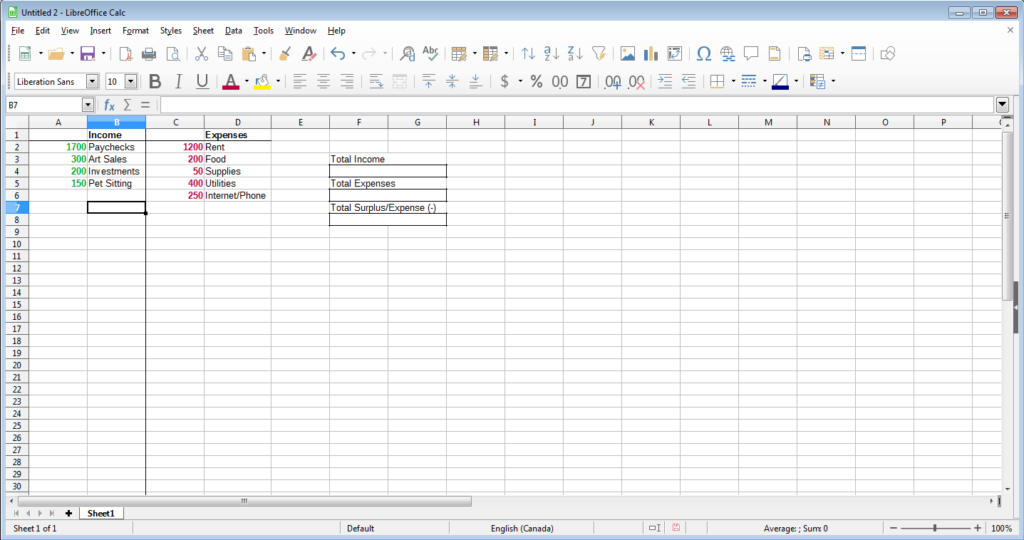The height and width of the screenshot is (540, 1024).
Task: Toggle Underline formatting
Action: tap(202, 82)
